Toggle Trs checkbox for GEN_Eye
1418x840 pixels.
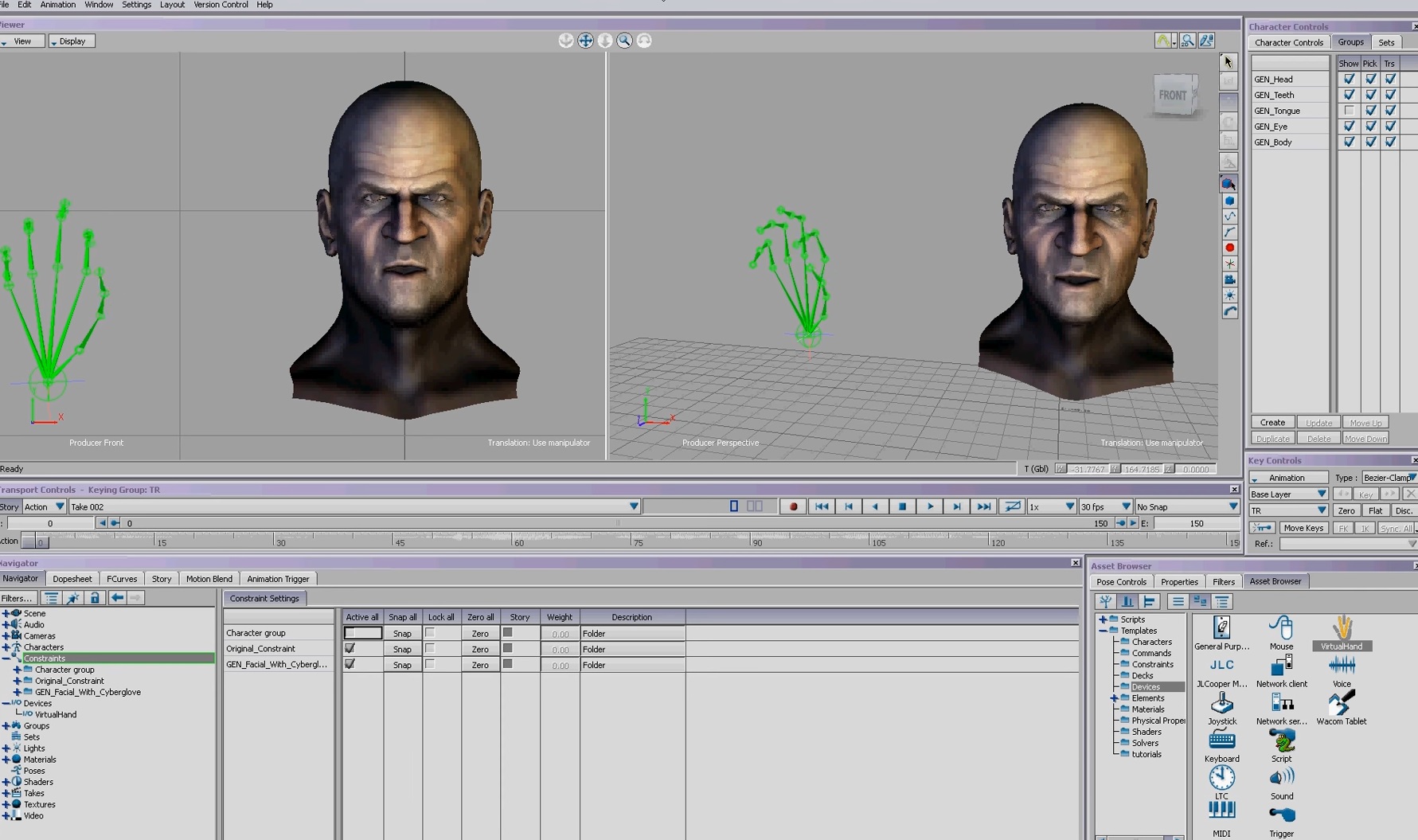coord(1390,126)
